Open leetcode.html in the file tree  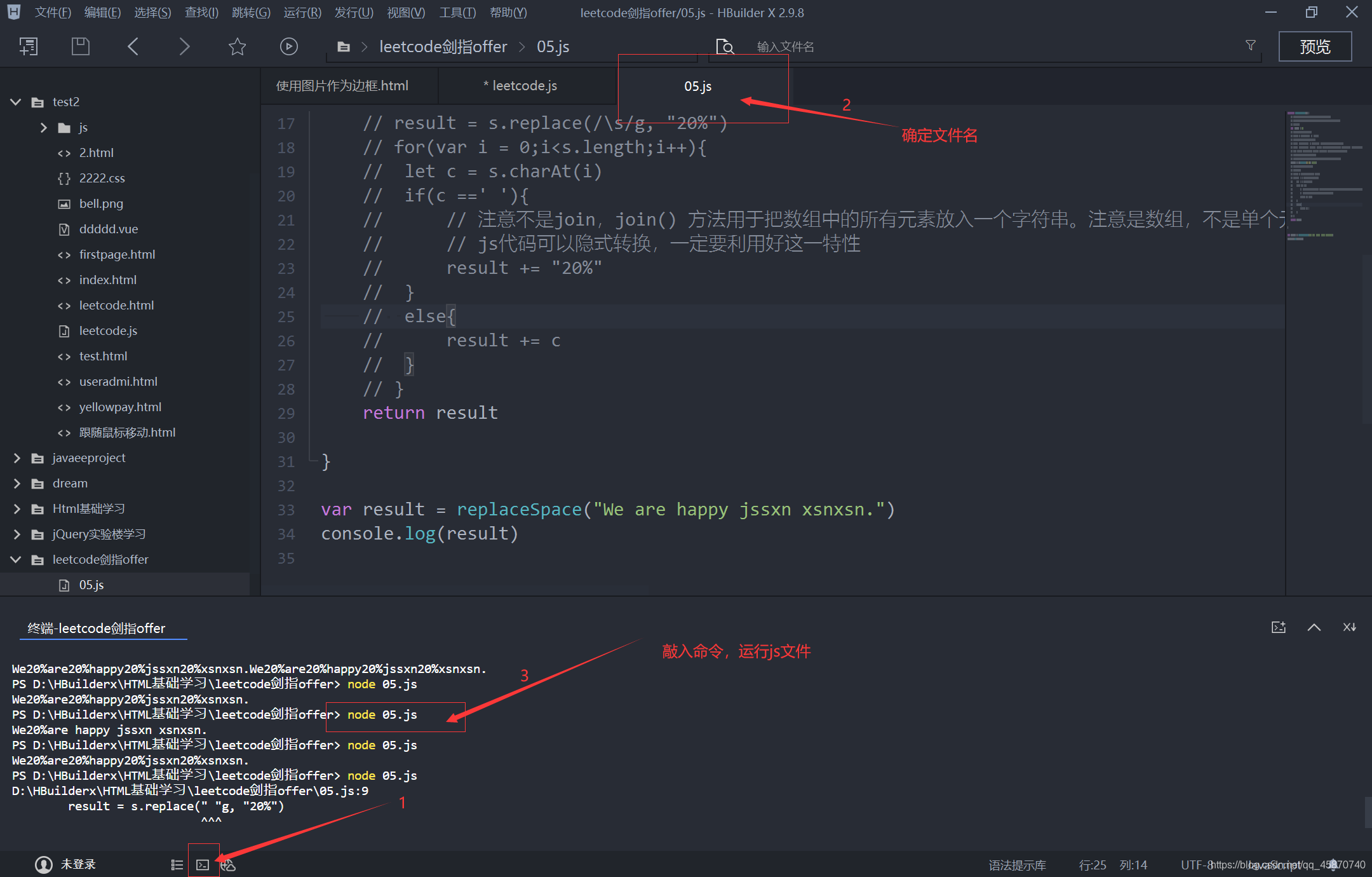(x=116, y=306)
